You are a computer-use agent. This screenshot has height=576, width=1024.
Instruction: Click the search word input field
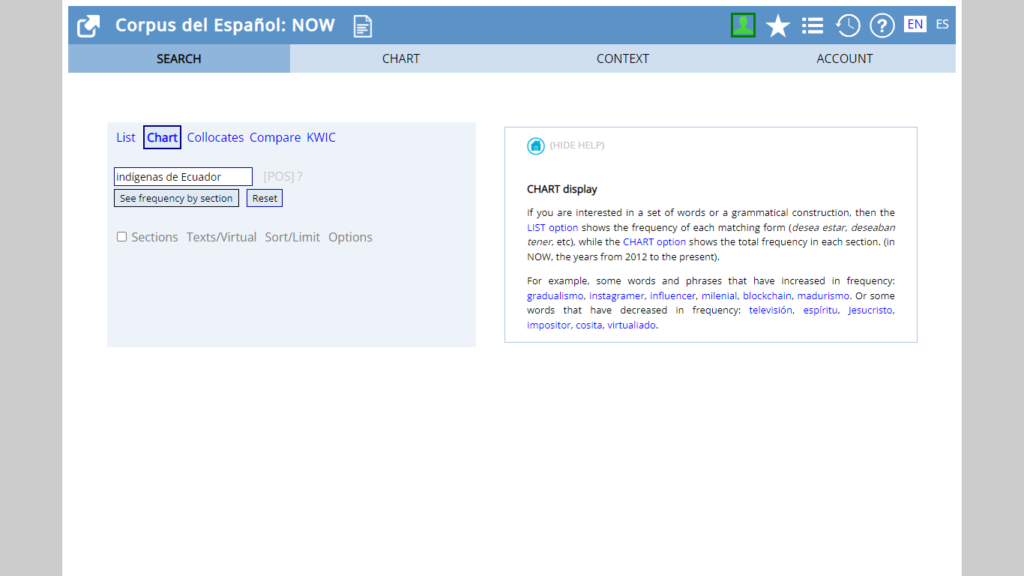pyautogui.click(x=183, y=177)
